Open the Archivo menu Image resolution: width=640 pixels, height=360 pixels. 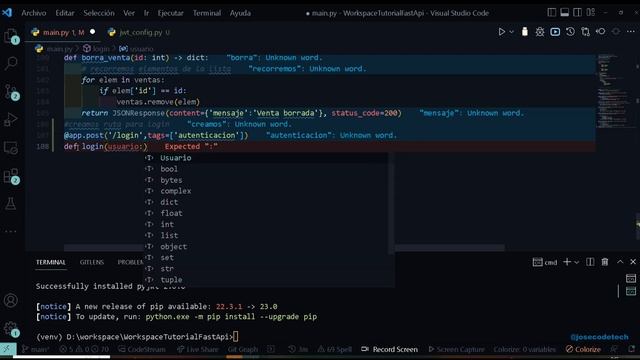(x=33, y=13)
